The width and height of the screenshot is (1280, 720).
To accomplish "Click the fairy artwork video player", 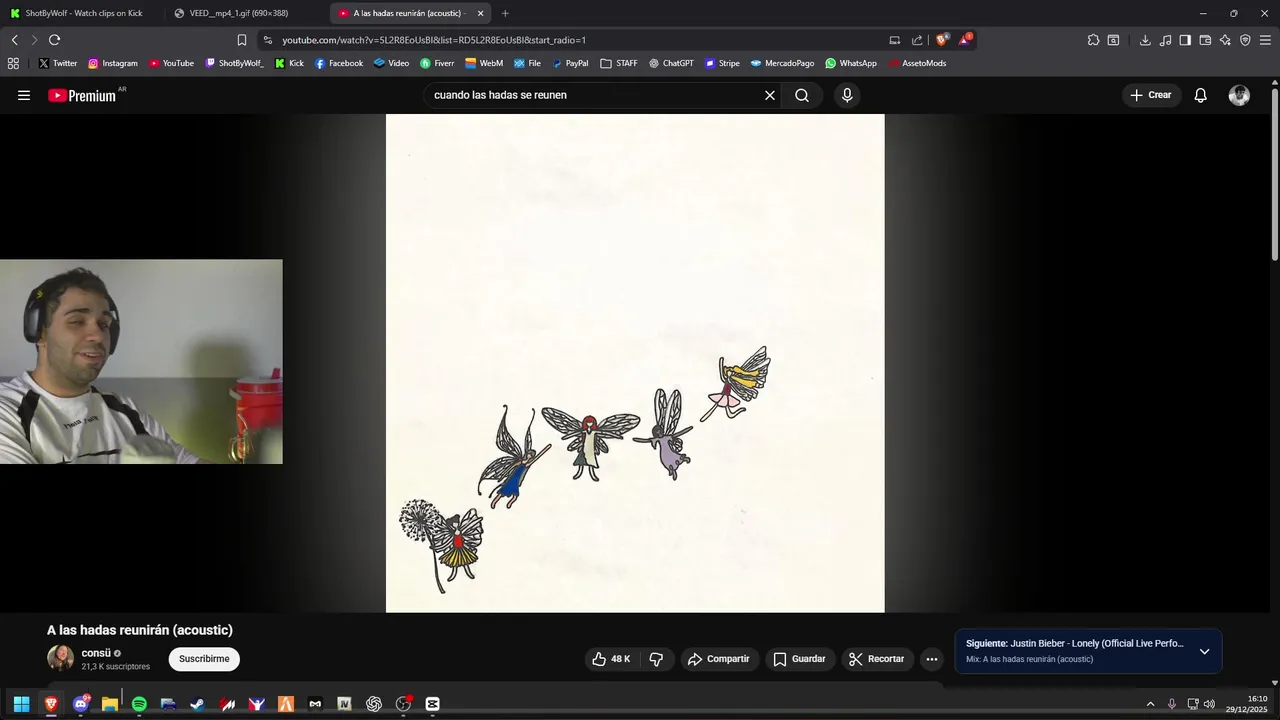I will point(635,363).
